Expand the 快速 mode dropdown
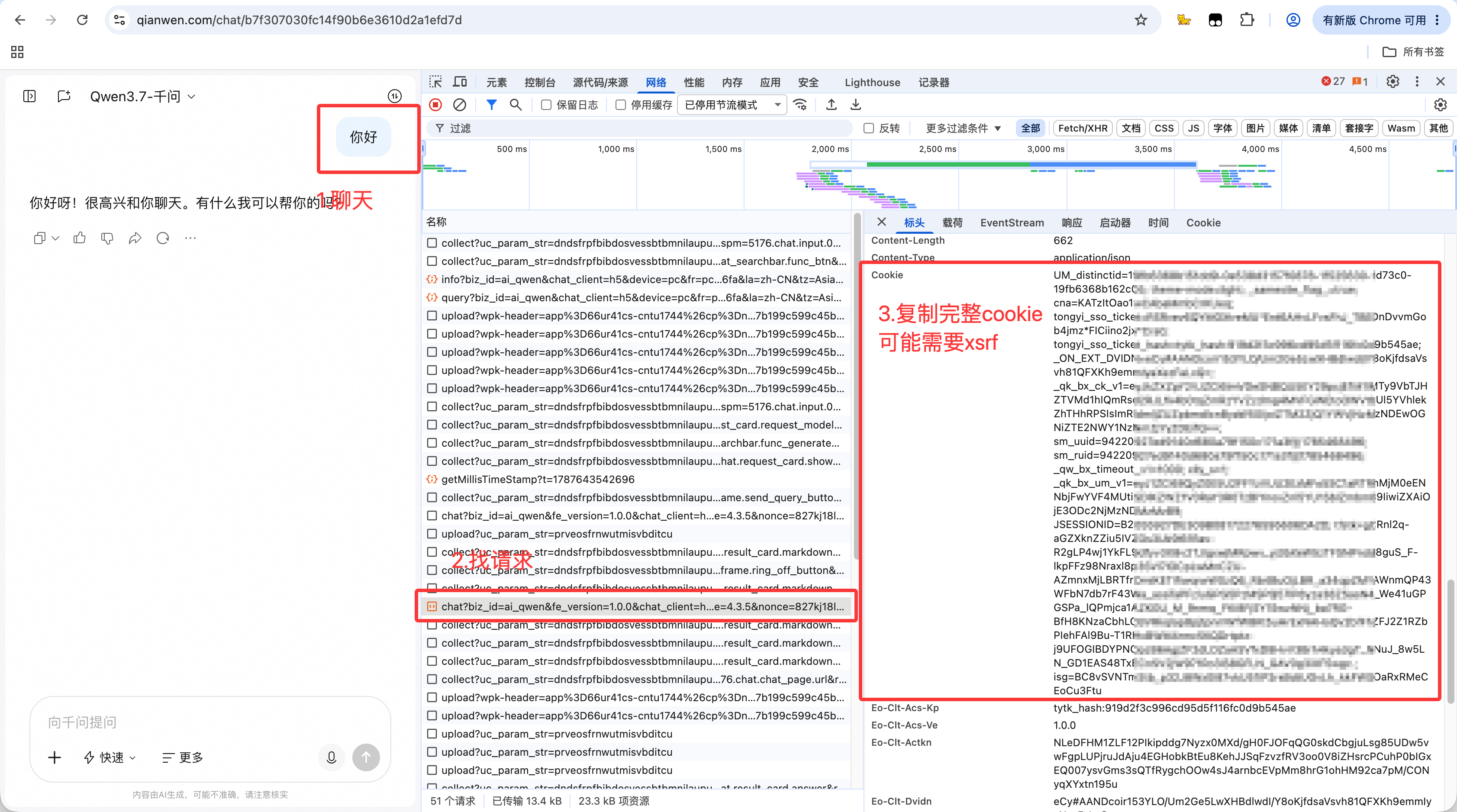Image resolution: width=1457 pixels, height=812 pixels. (110, 758)
